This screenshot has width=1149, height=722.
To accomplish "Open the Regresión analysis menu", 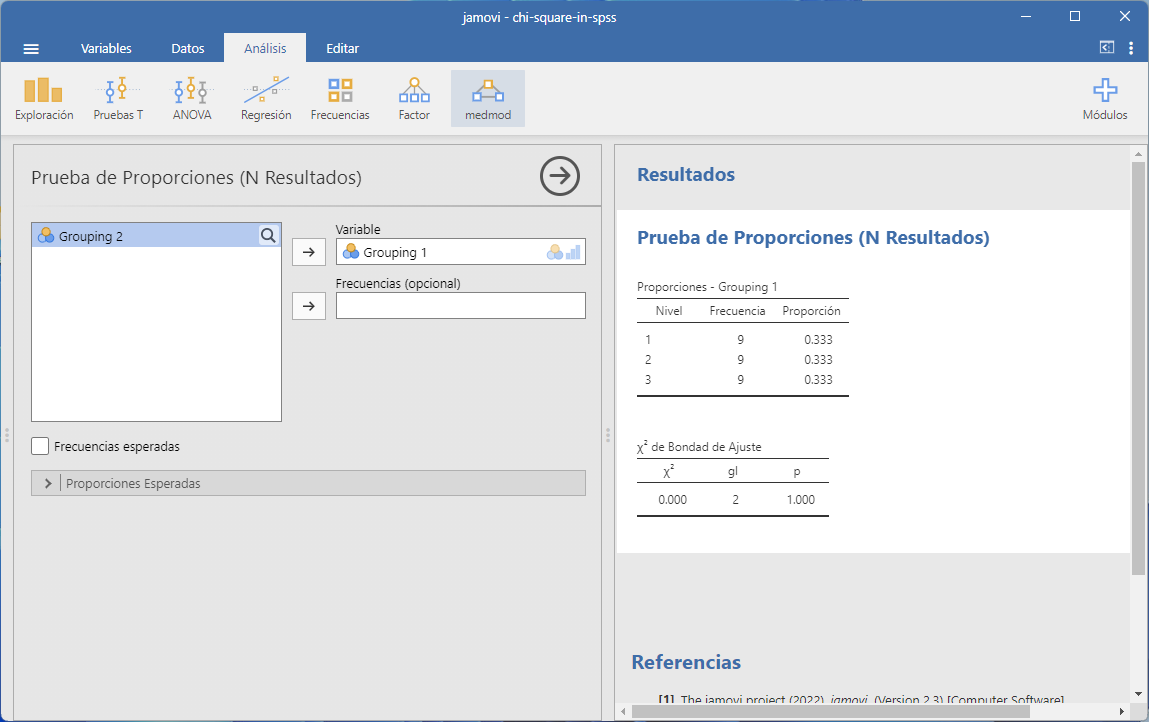I will tap(266, 99).
